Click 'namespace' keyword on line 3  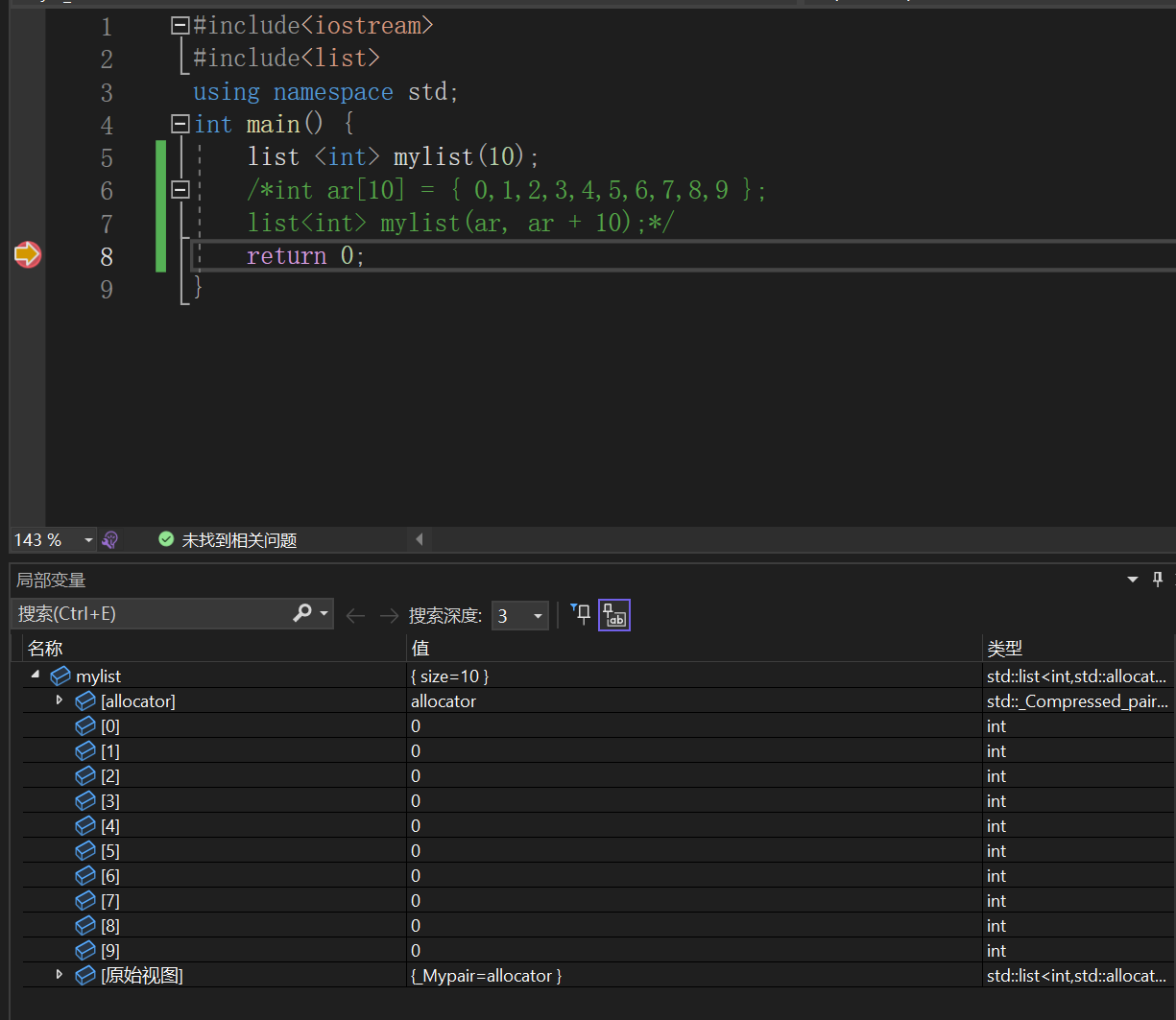(333, 92)
